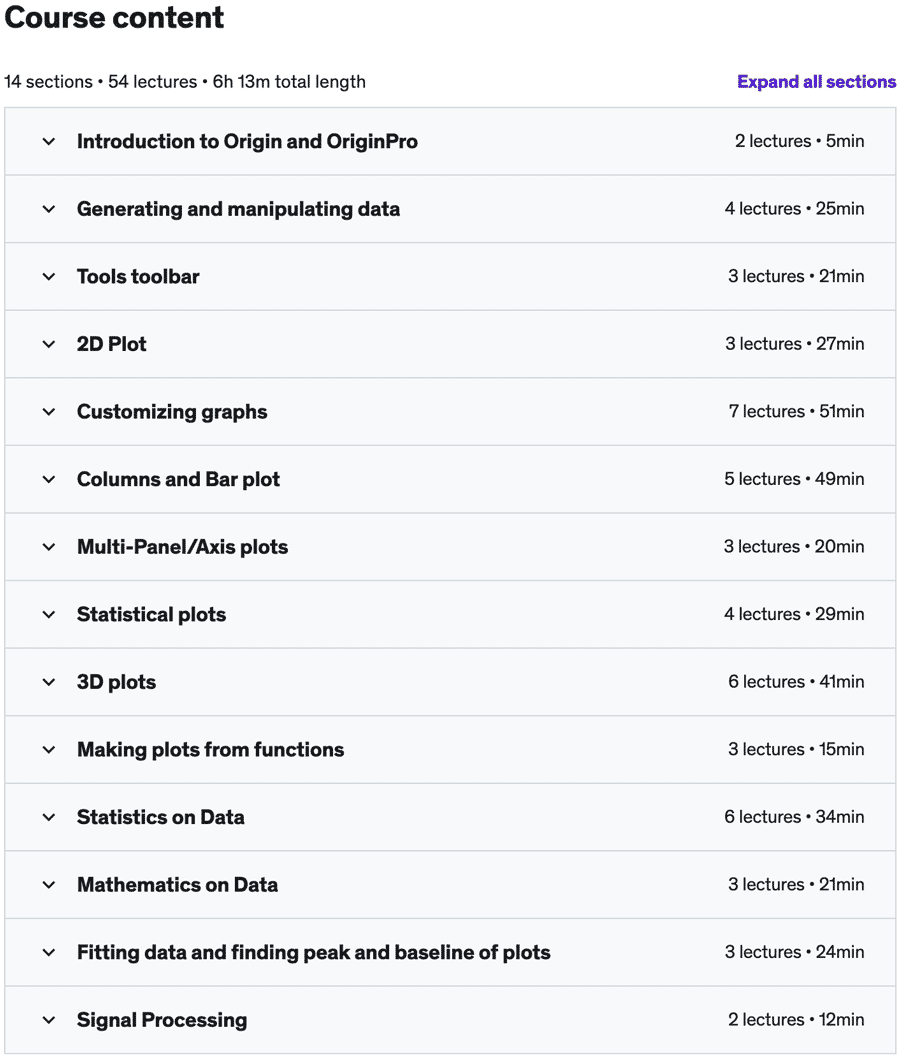Click the 7 lectures • 51min label
900x1059 pixels.
click(x=796, y=412)
